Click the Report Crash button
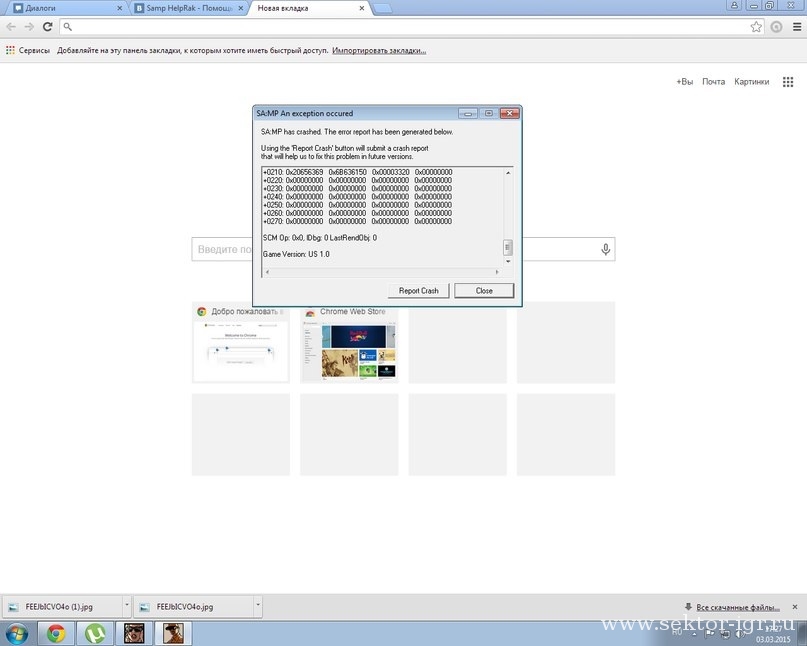The image size is (807, 646). (x=418, y=291)
